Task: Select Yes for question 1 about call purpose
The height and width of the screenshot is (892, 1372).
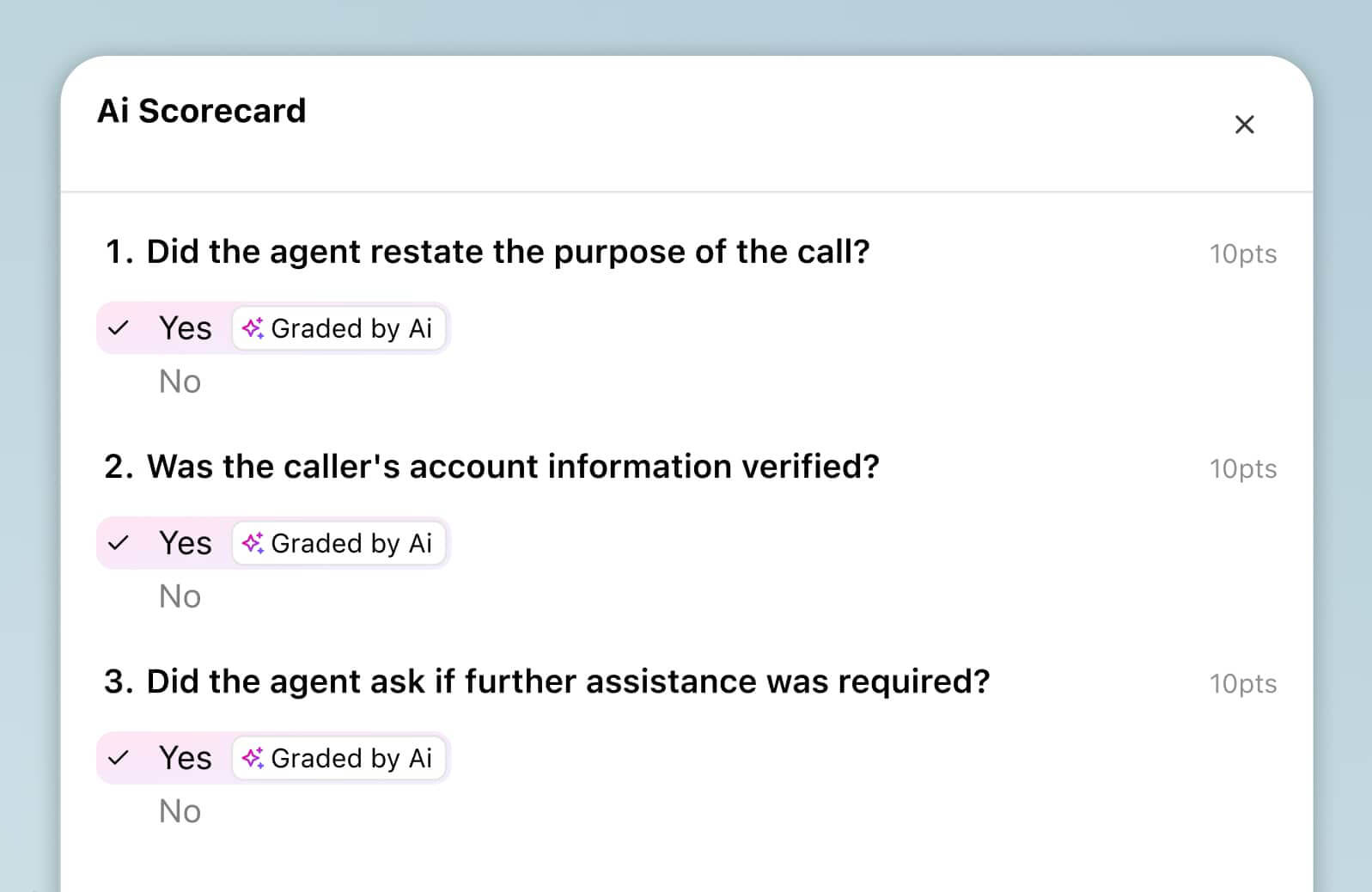Action: click(186, 328)
